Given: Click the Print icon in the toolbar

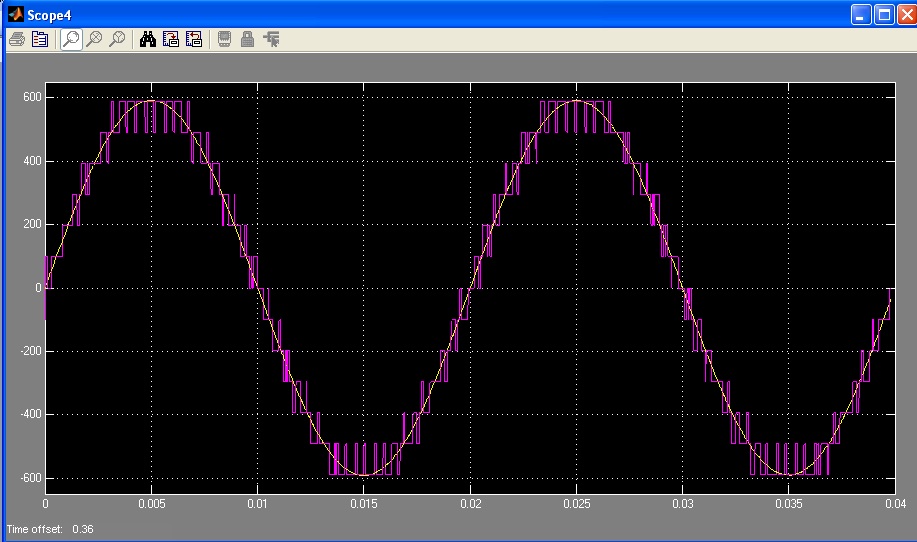Looking at the screenshot, I should click(x=17, y=39).
